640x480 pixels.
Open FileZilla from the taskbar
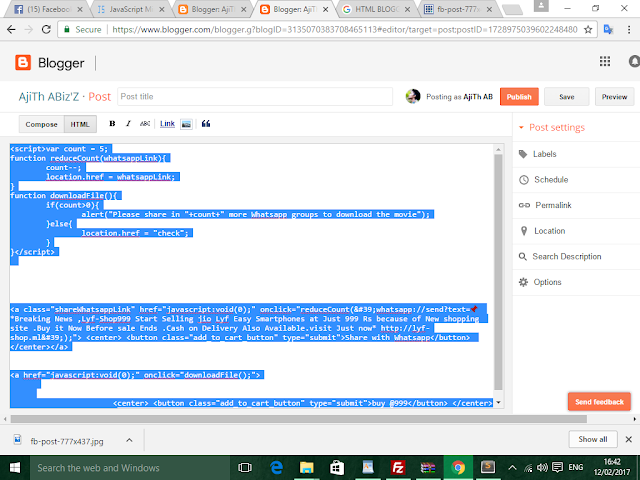tap(397, 468)
